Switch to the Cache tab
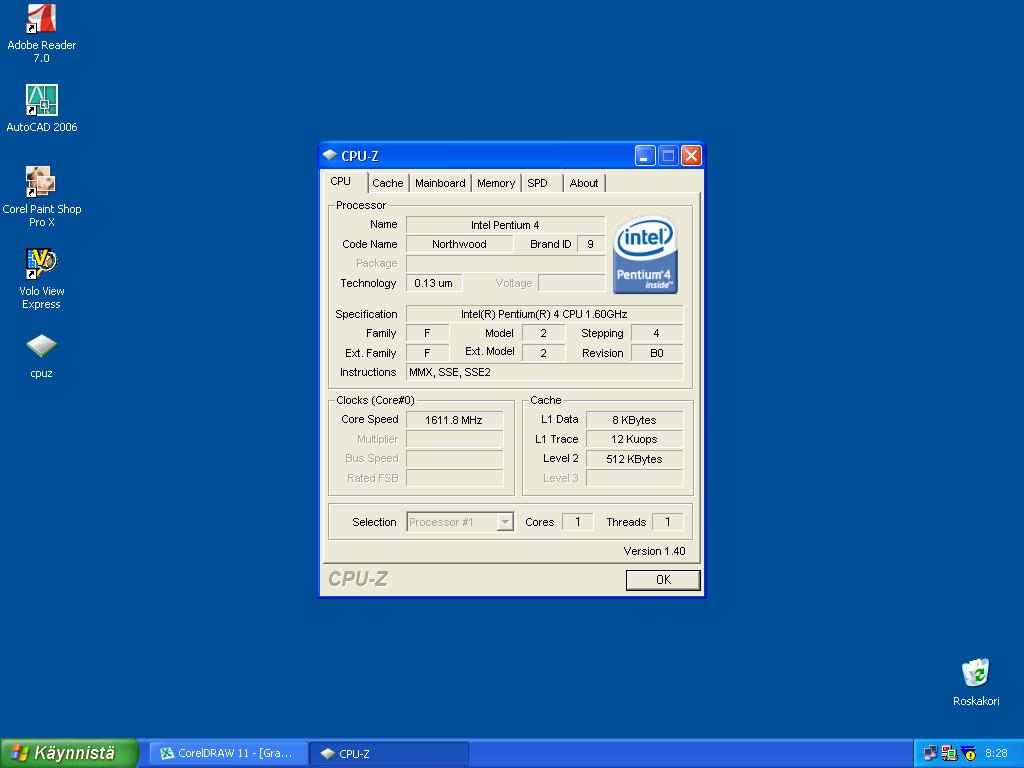The image size is (1024, 768). [x=388, y=184]
